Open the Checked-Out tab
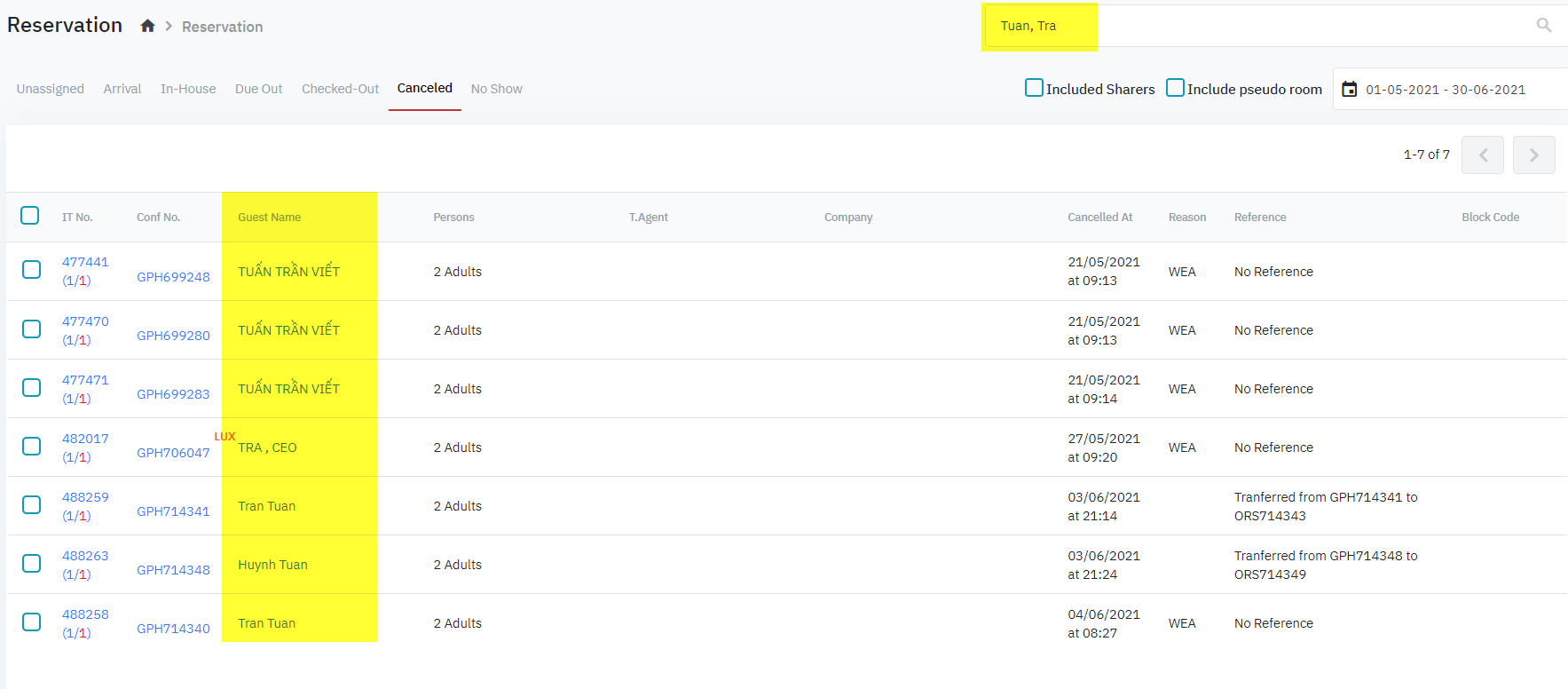 click(340, 89)
